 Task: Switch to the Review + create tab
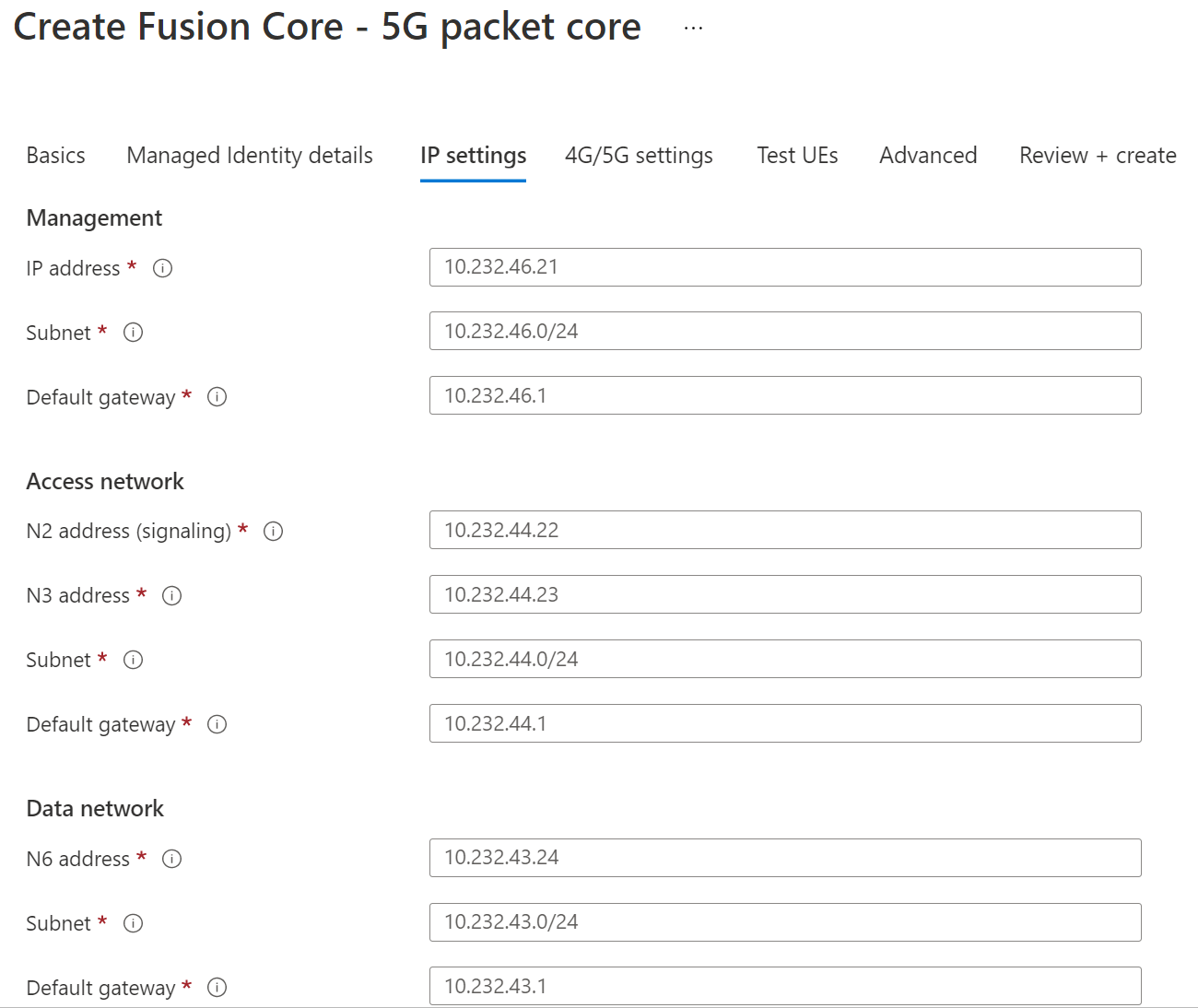1097,155
